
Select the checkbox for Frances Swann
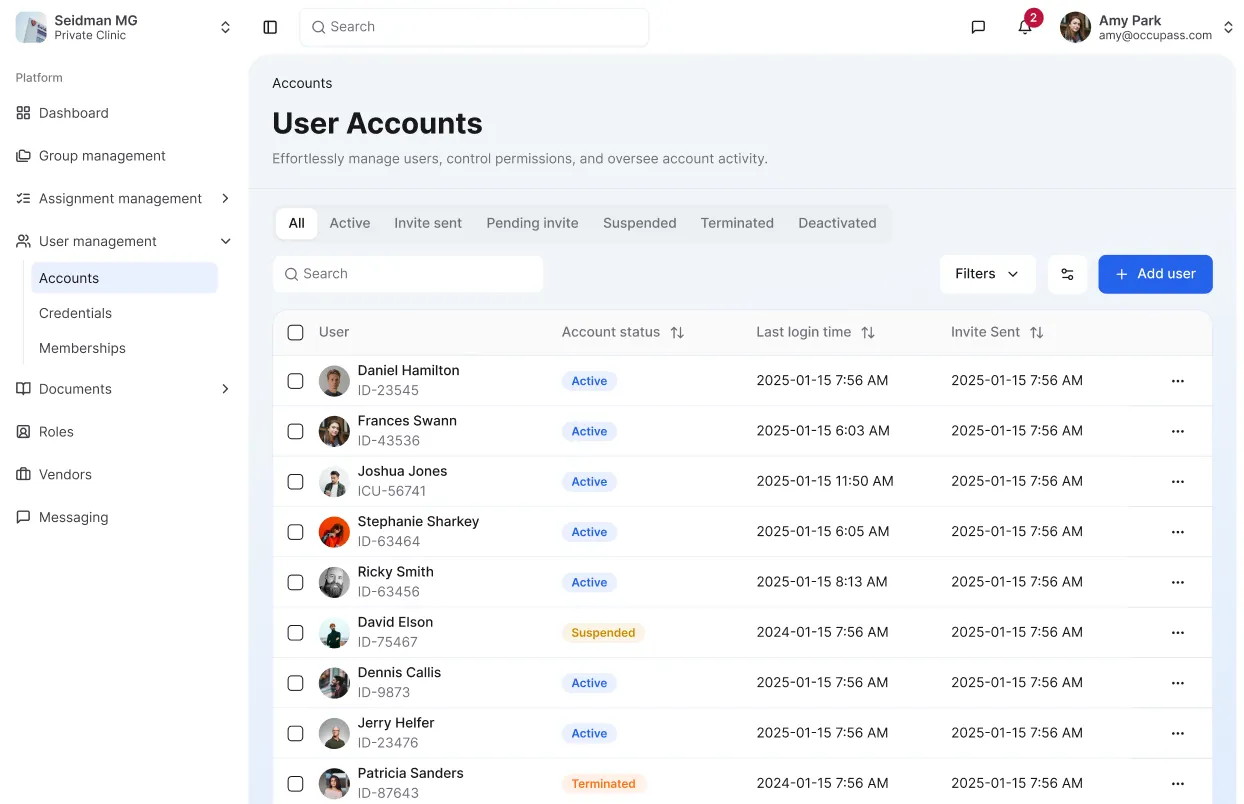(x=295, y=431)
